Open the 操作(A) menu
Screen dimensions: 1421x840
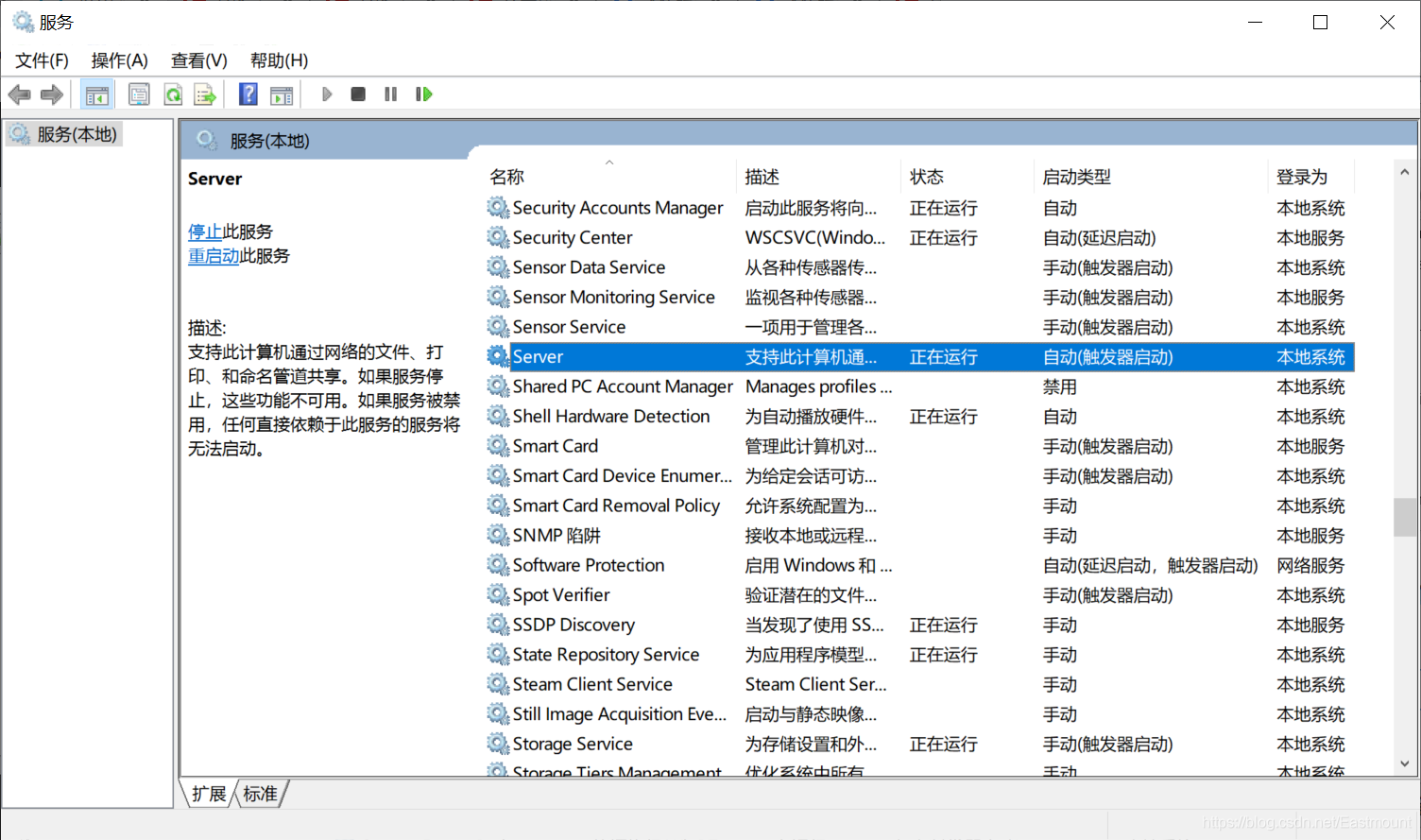(x=119, y=60)
